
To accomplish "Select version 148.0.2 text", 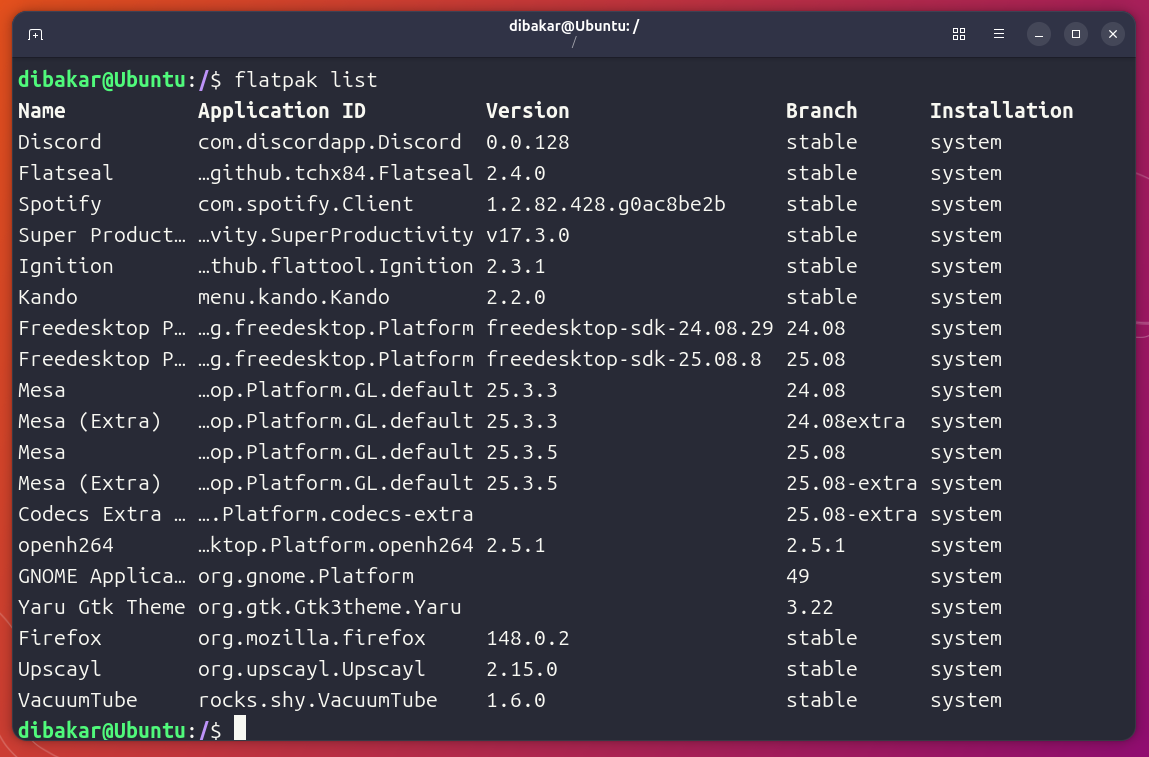I will [528, 638].
